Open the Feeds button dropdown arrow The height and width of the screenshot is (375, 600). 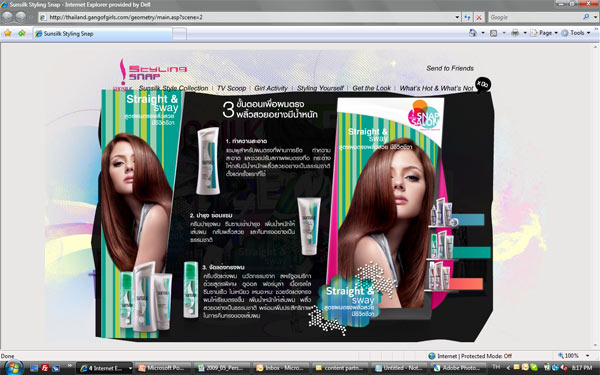pos(504,33)
